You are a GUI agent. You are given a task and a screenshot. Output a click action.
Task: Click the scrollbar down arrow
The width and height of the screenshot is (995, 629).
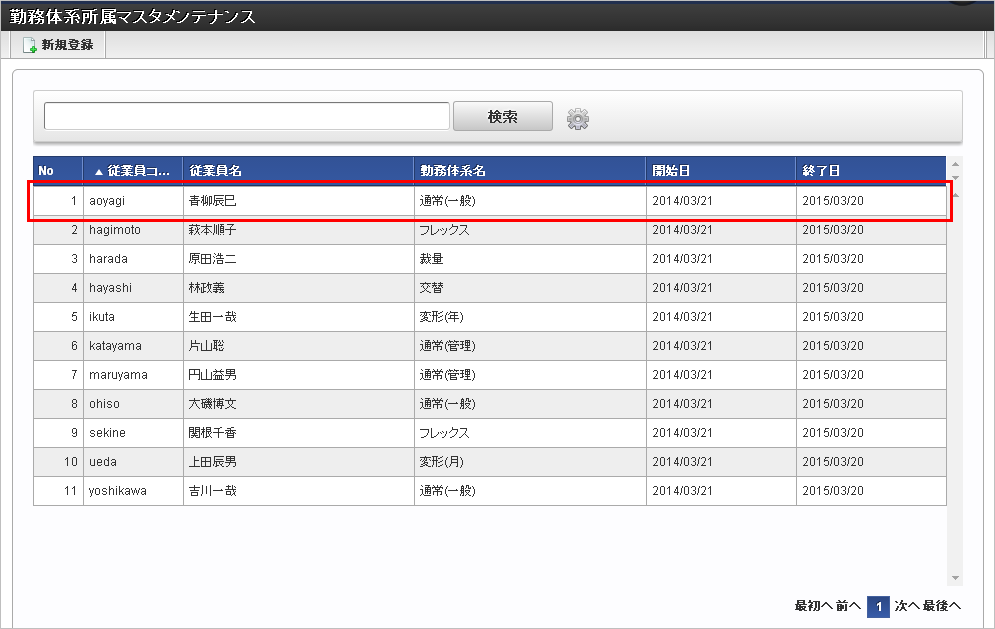(956, 577)
